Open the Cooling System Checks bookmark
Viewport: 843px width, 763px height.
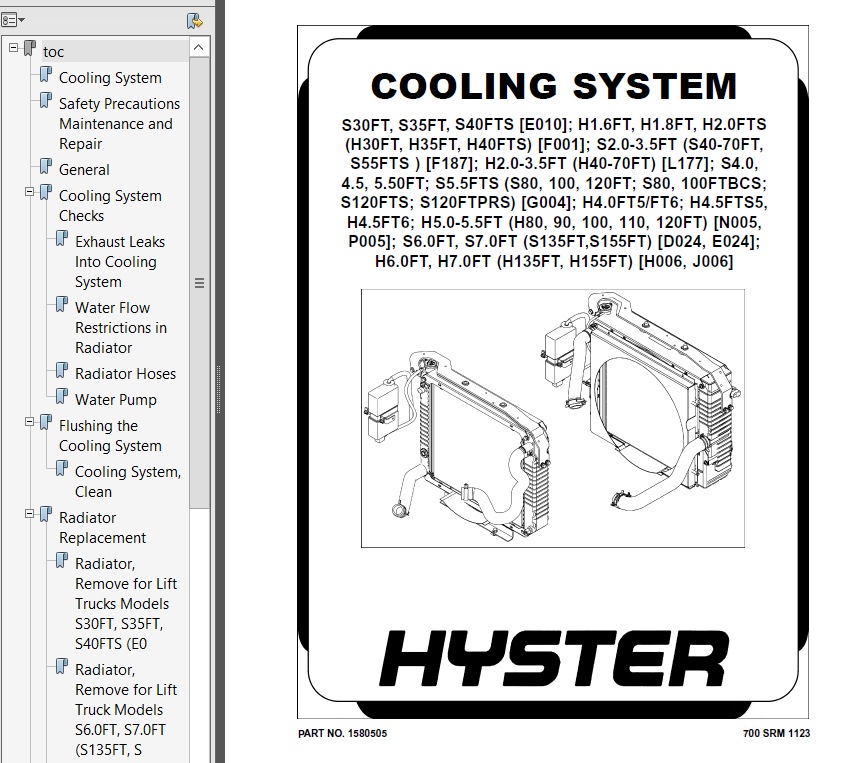pos(110,206)
